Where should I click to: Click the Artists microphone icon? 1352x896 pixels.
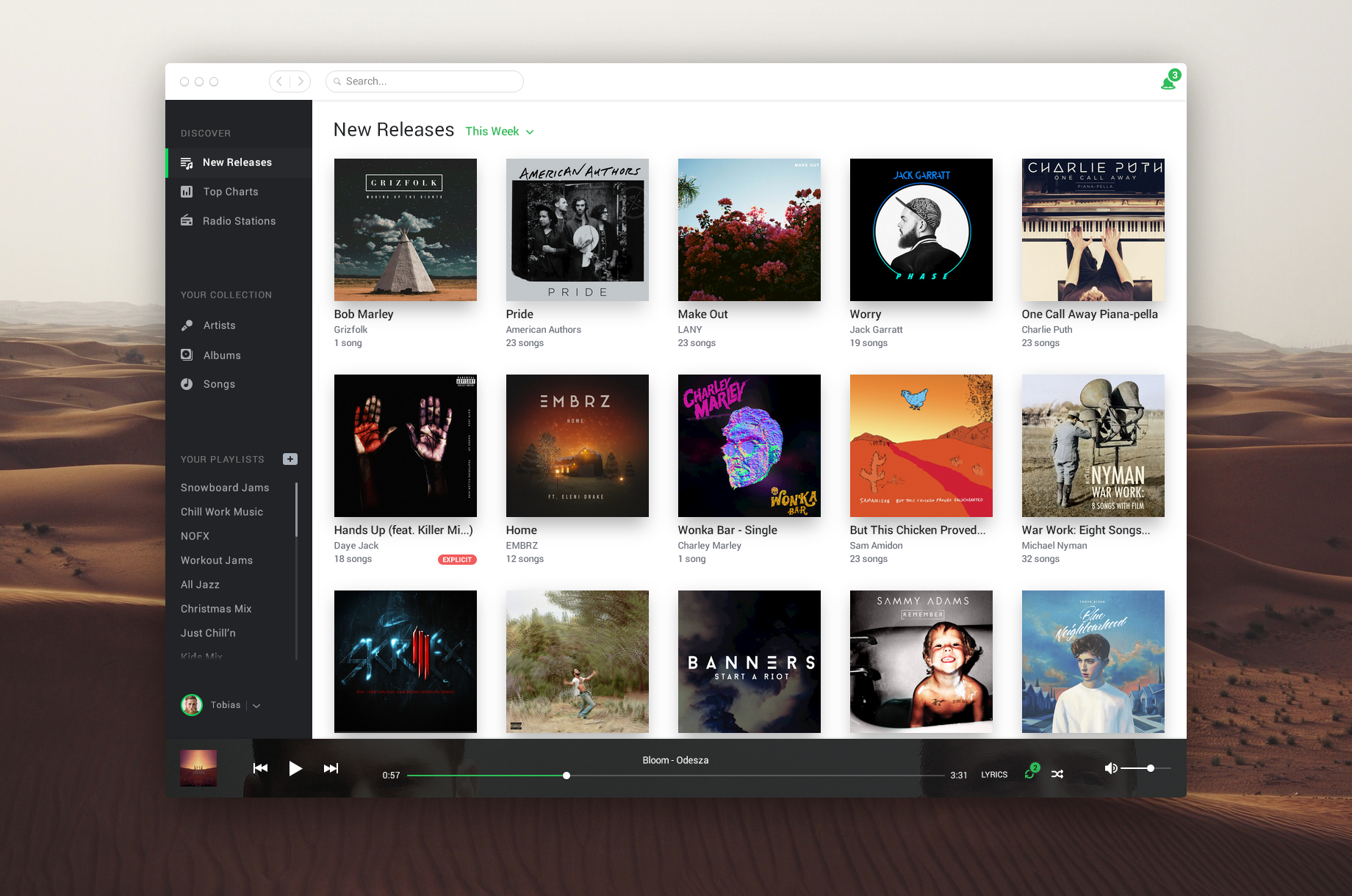187,325
